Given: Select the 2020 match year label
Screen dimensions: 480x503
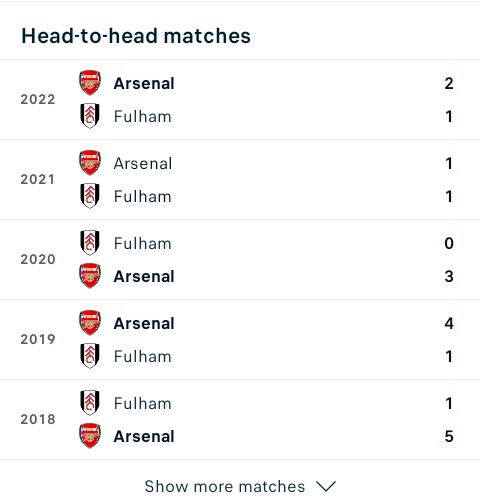Looking at the screenshot, I should [38, 259].
